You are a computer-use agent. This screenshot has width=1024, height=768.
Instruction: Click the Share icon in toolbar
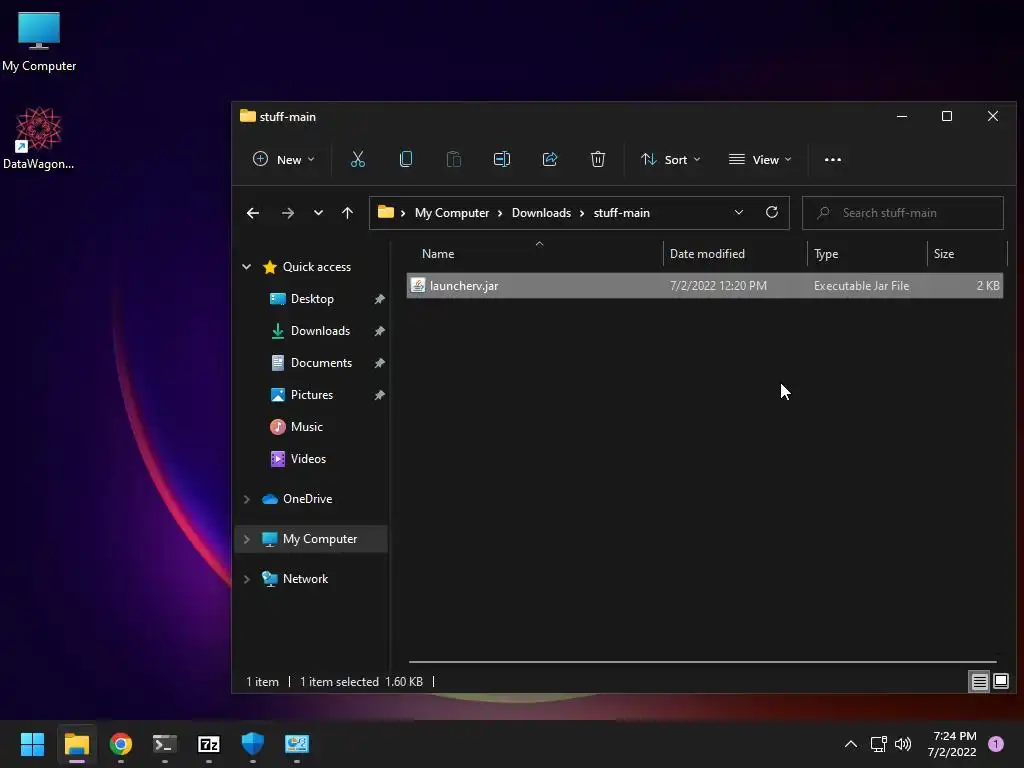(550, 159)
